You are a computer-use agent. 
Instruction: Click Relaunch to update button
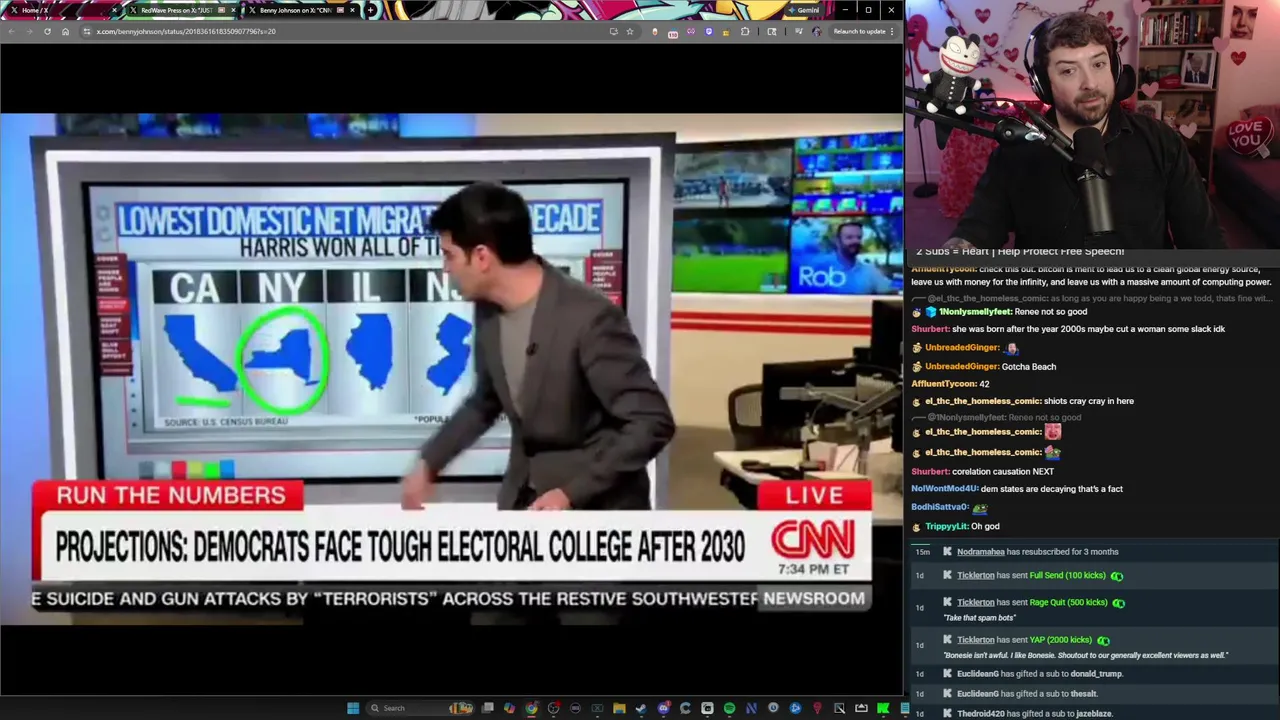coord(860,31)
